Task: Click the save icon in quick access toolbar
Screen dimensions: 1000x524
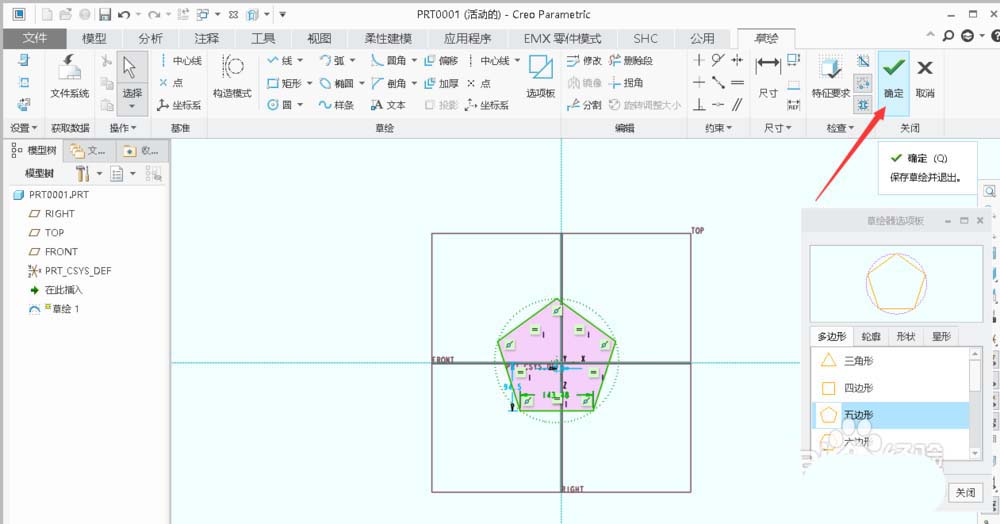Action: click(x=105, y=14)
